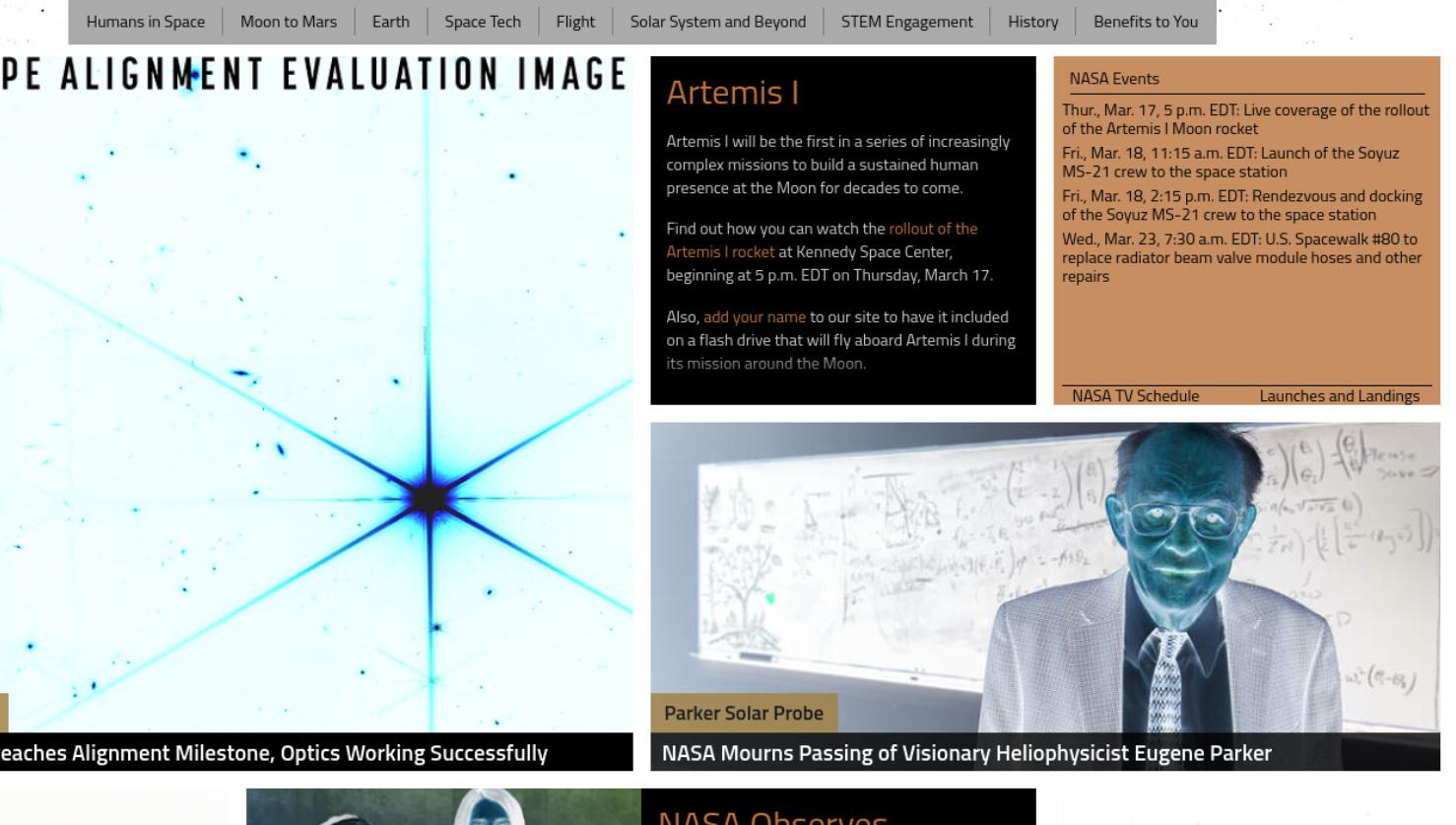
Task: Open Eugene Parker passing headline
Action: click(966, 754)
